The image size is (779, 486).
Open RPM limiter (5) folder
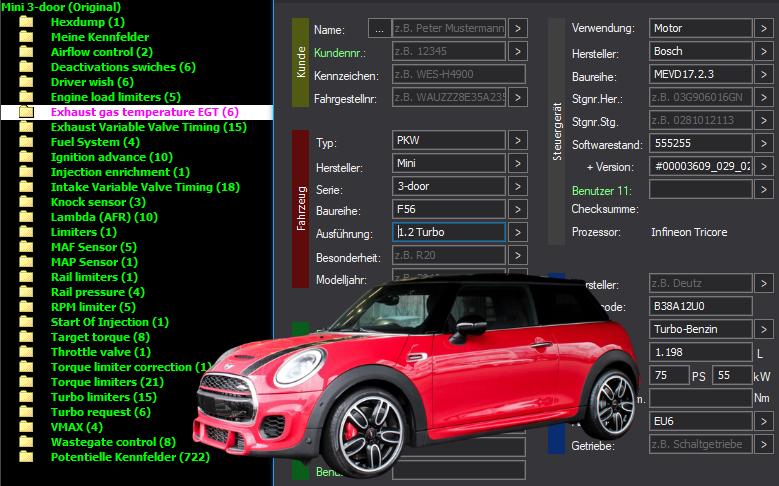tap(93, 307)
